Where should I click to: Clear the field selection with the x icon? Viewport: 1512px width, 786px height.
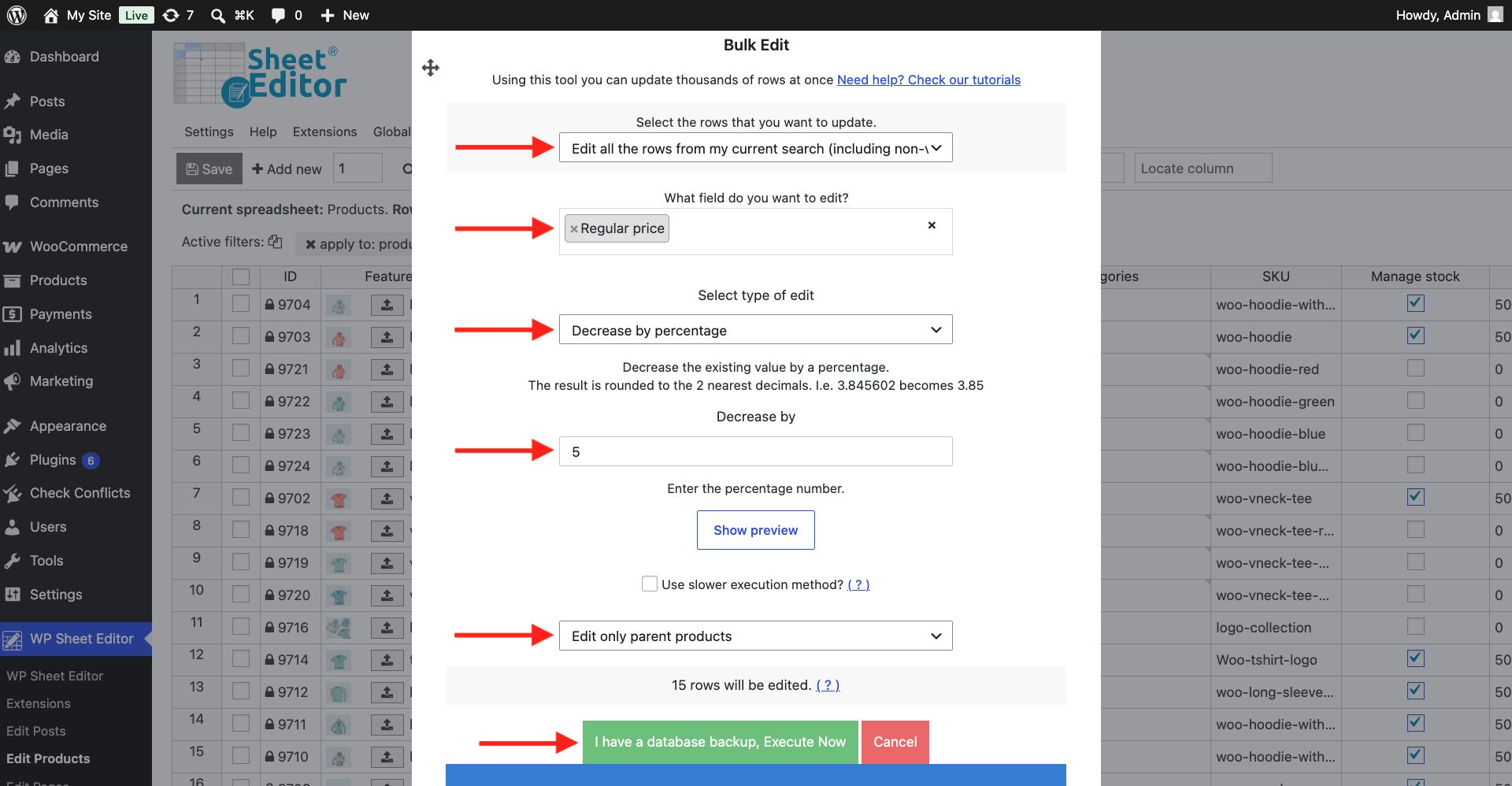point(932,225)
